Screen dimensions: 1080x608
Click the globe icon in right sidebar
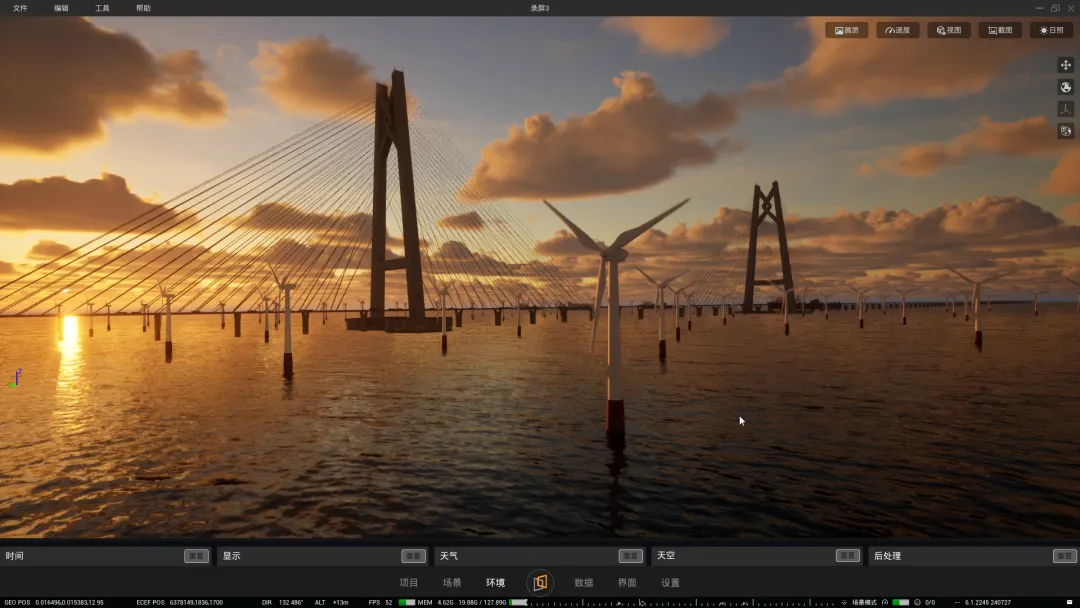tap(1066, 87)
